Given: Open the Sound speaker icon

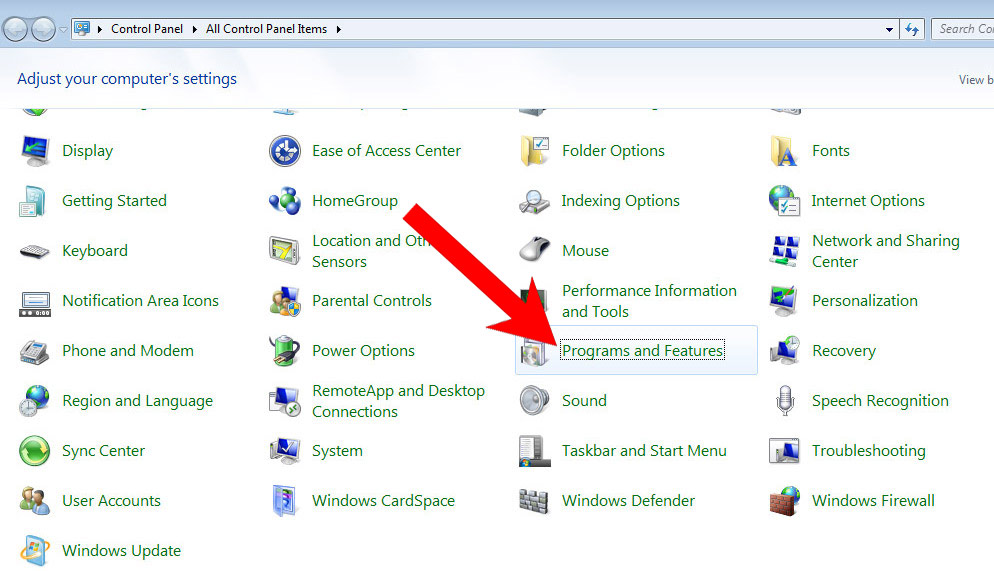Looking at the screenshot, I should tap(534, 401).
